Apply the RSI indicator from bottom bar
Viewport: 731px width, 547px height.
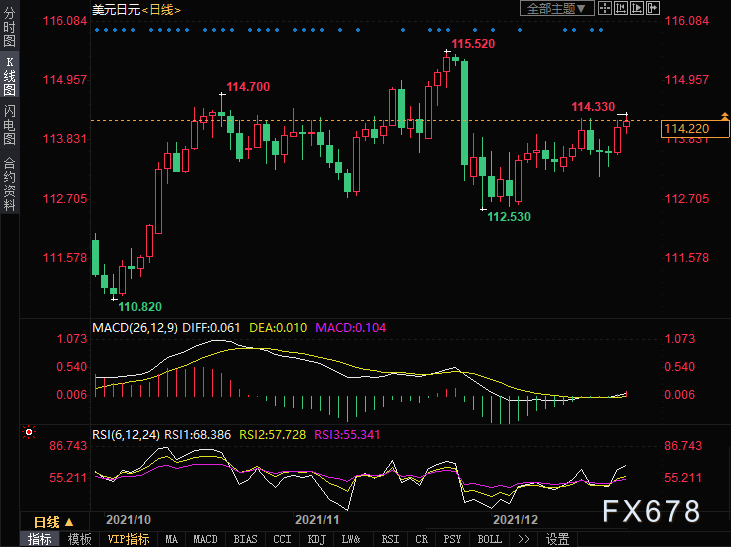(x=390, y=539)
